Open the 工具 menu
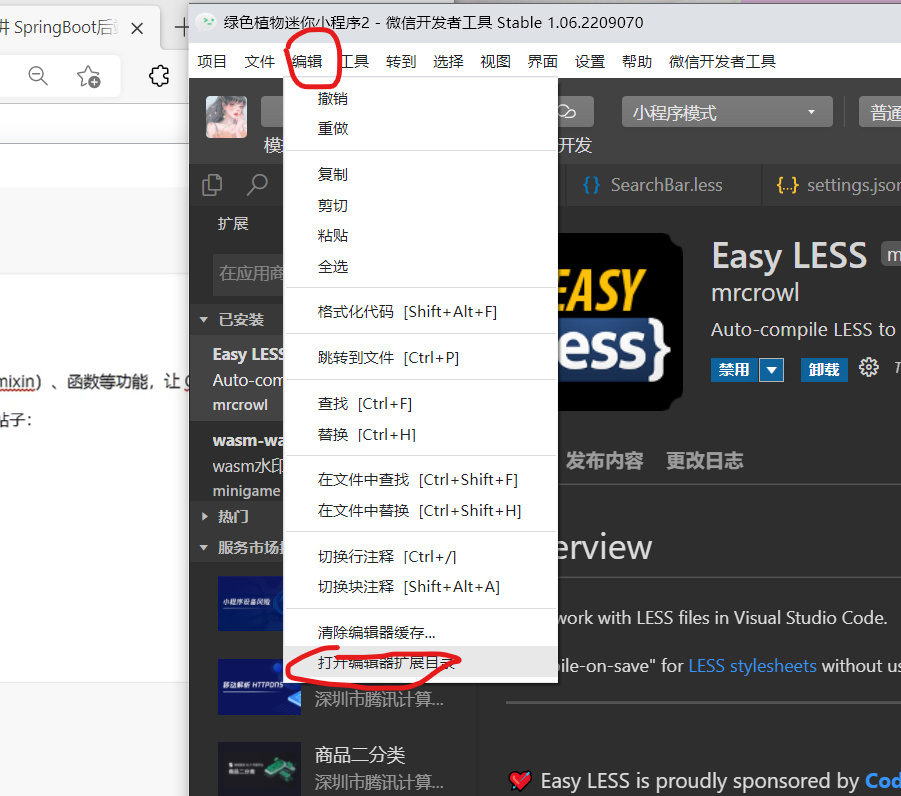The image size is (901, 796). (x=355, y=61)
